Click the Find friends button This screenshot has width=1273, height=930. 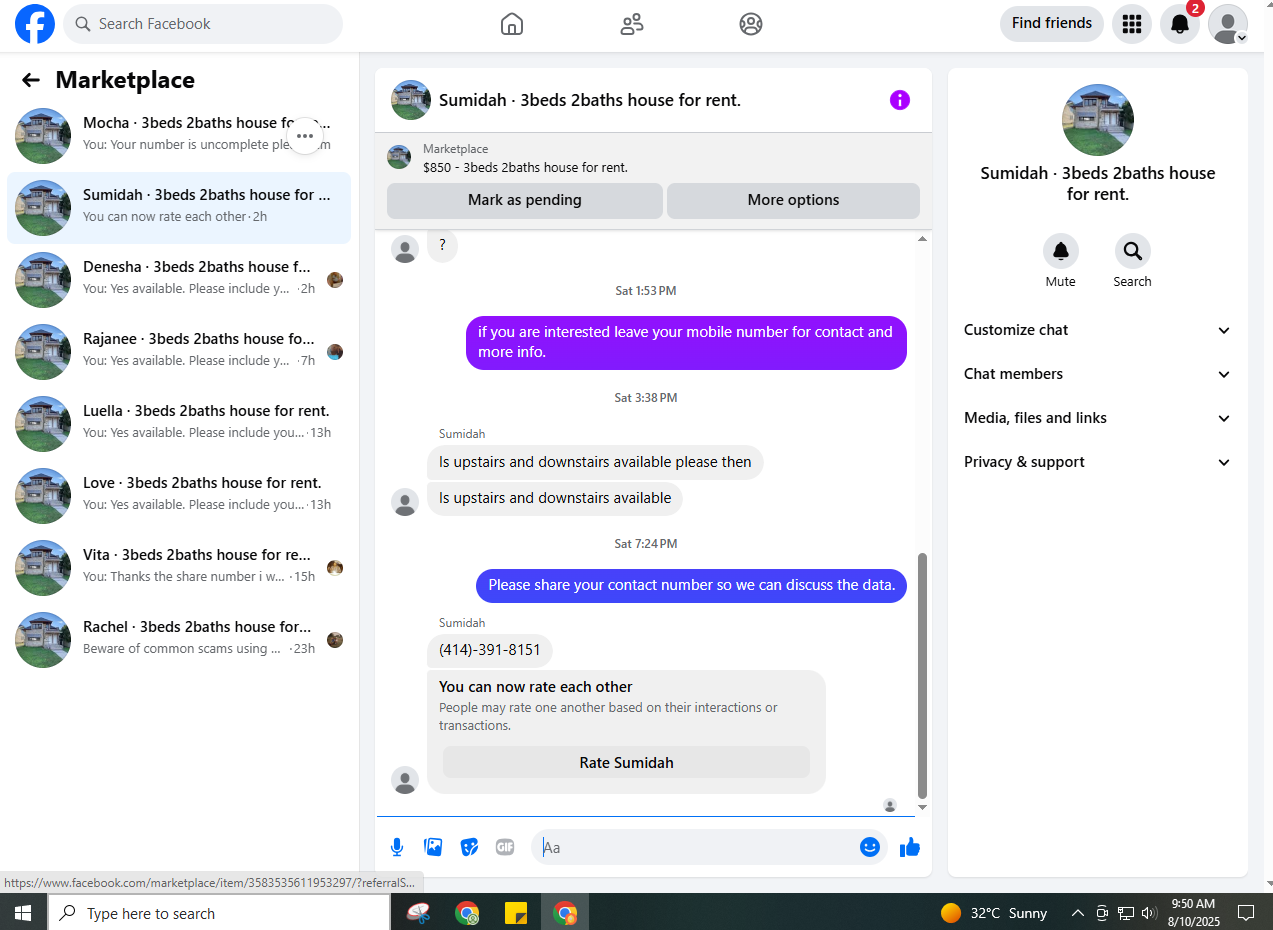(x=1052, y=23)
